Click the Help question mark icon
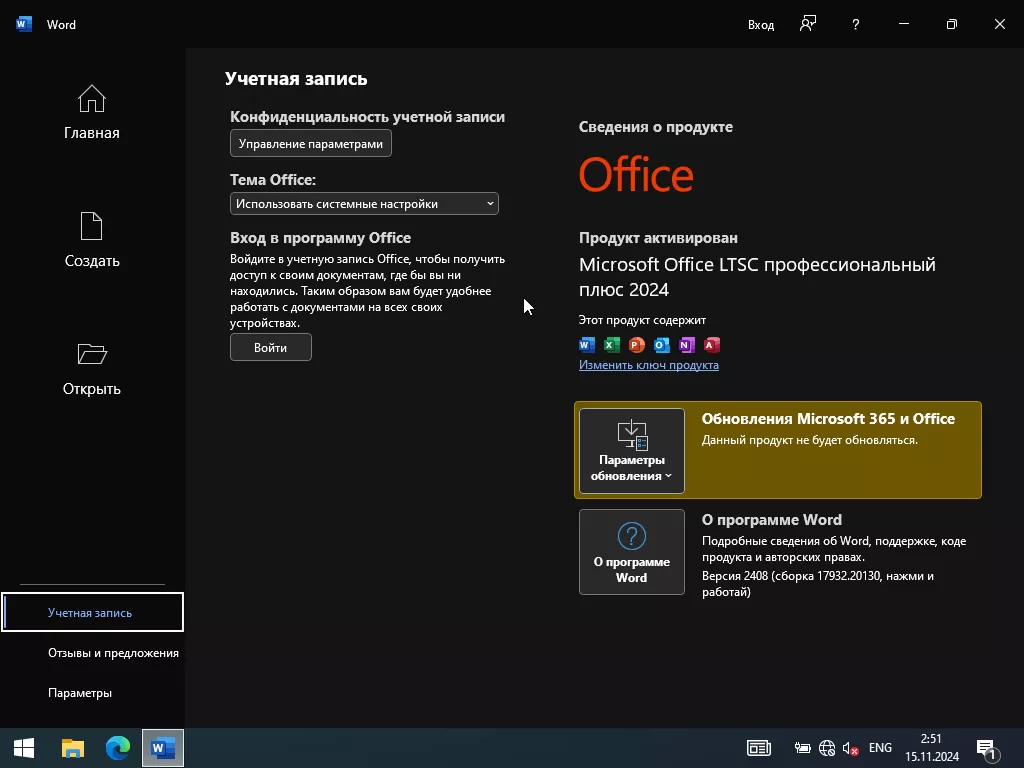This screenshot has height=768, width=1024. tap(855, 24)
